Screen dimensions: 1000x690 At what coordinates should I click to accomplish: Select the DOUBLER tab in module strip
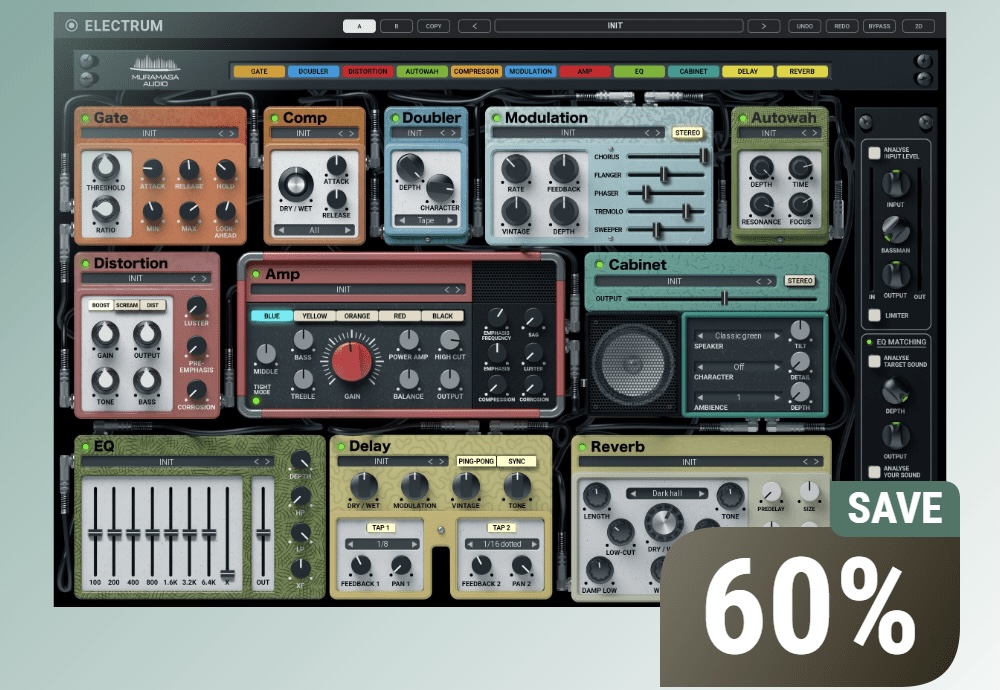point(313,71)
